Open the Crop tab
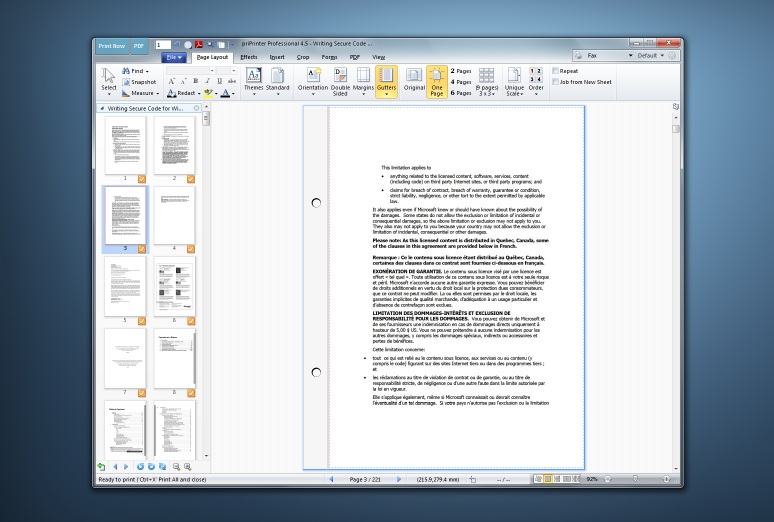Screen dimensions: 774x522 click(x=303, y=57)
